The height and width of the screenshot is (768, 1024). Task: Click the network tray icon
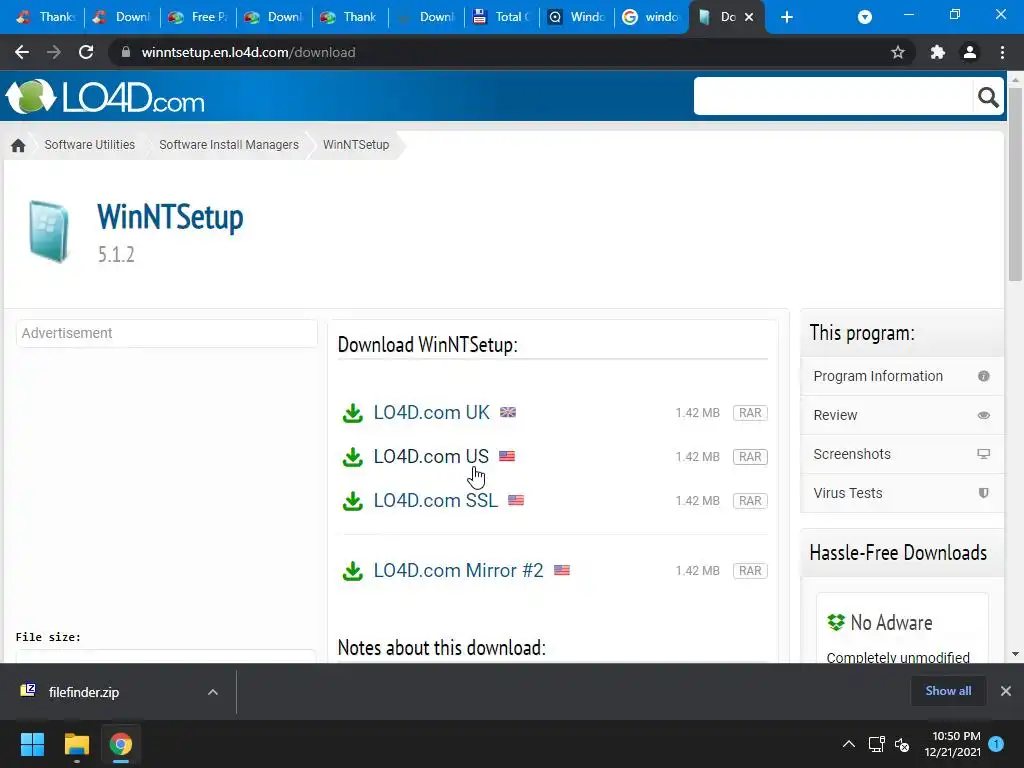pos(876,744)
